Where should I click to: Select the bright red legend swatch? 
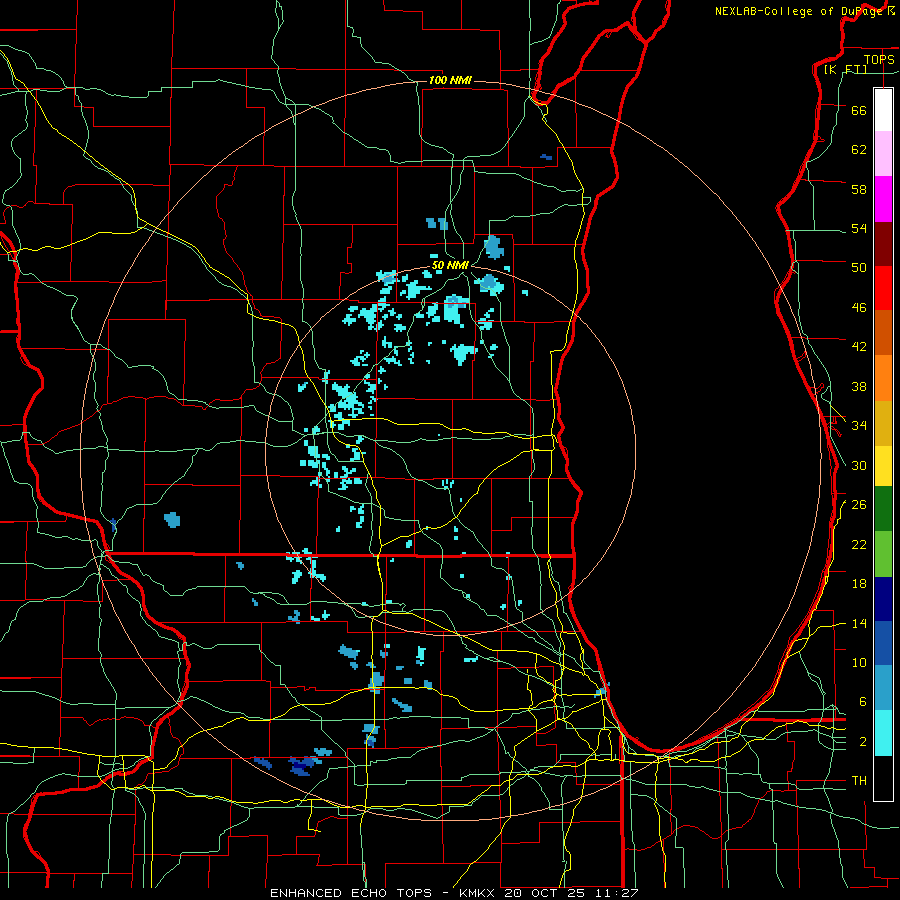click(883, 288)
